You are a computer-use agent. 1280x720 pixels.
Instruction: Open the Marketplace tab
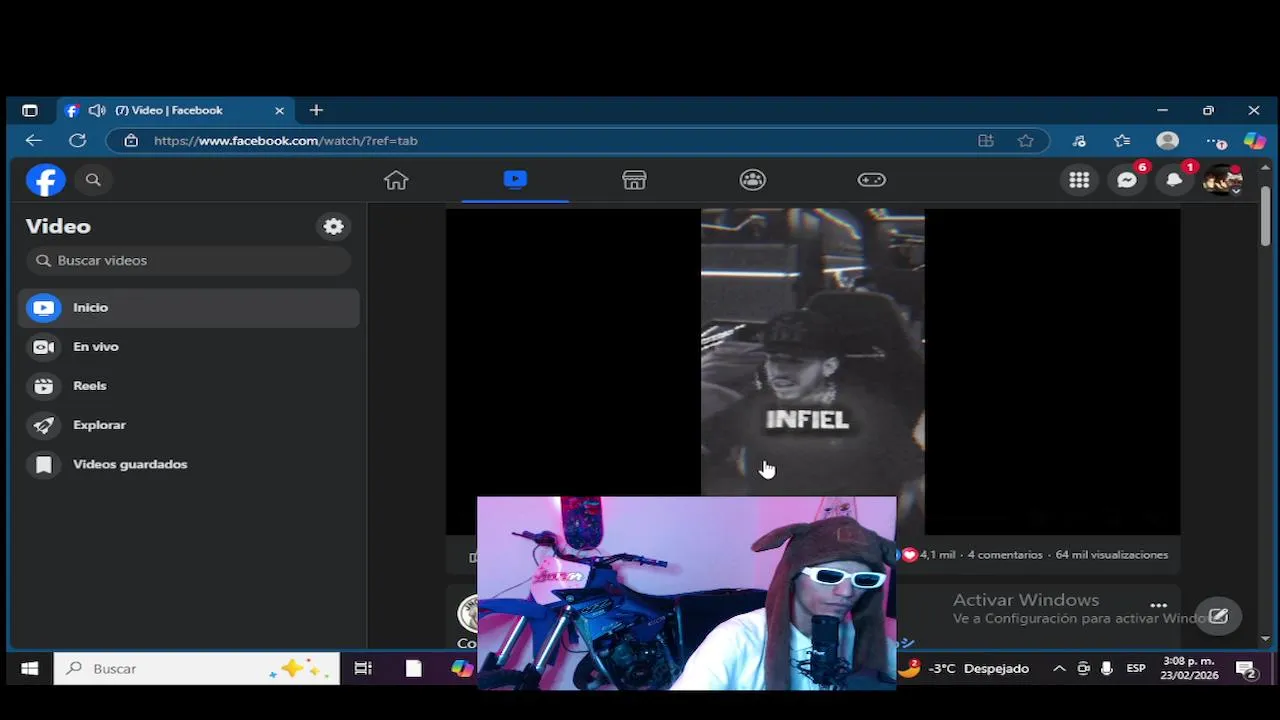(x=634, y=180)
